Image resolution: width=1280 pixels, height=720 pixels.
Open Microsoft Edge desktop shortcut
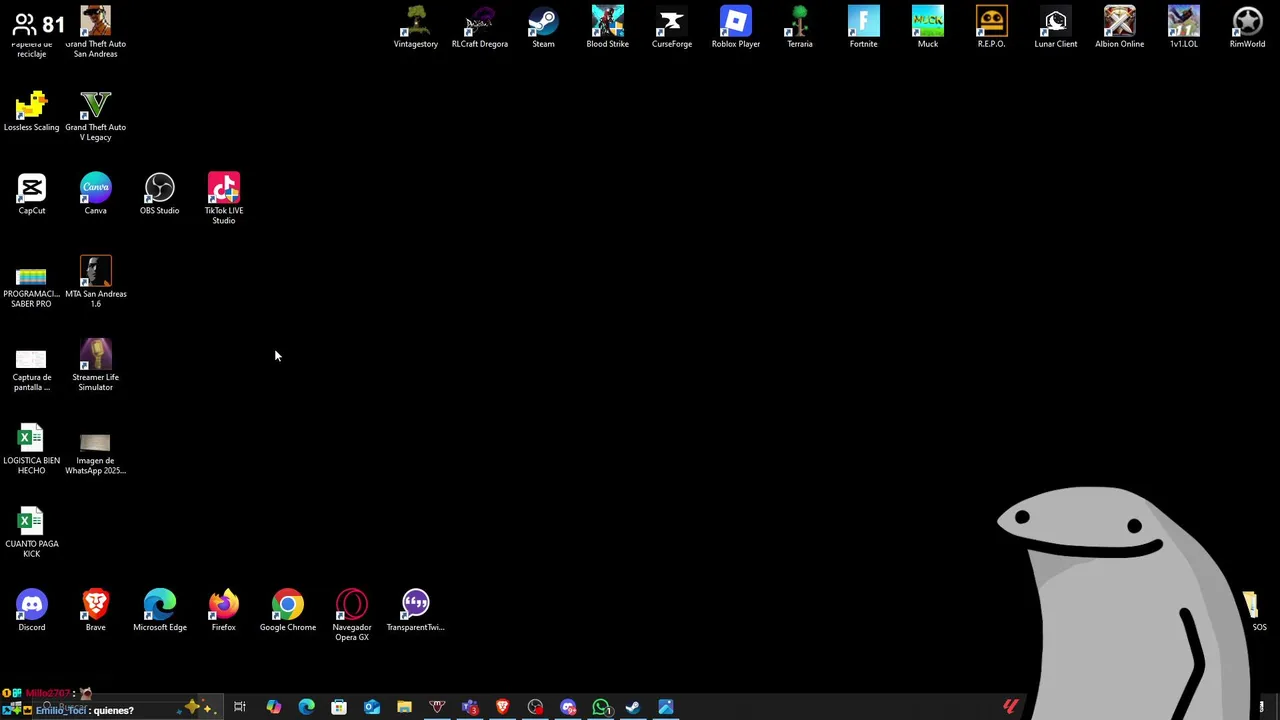(x=159, y=611)
